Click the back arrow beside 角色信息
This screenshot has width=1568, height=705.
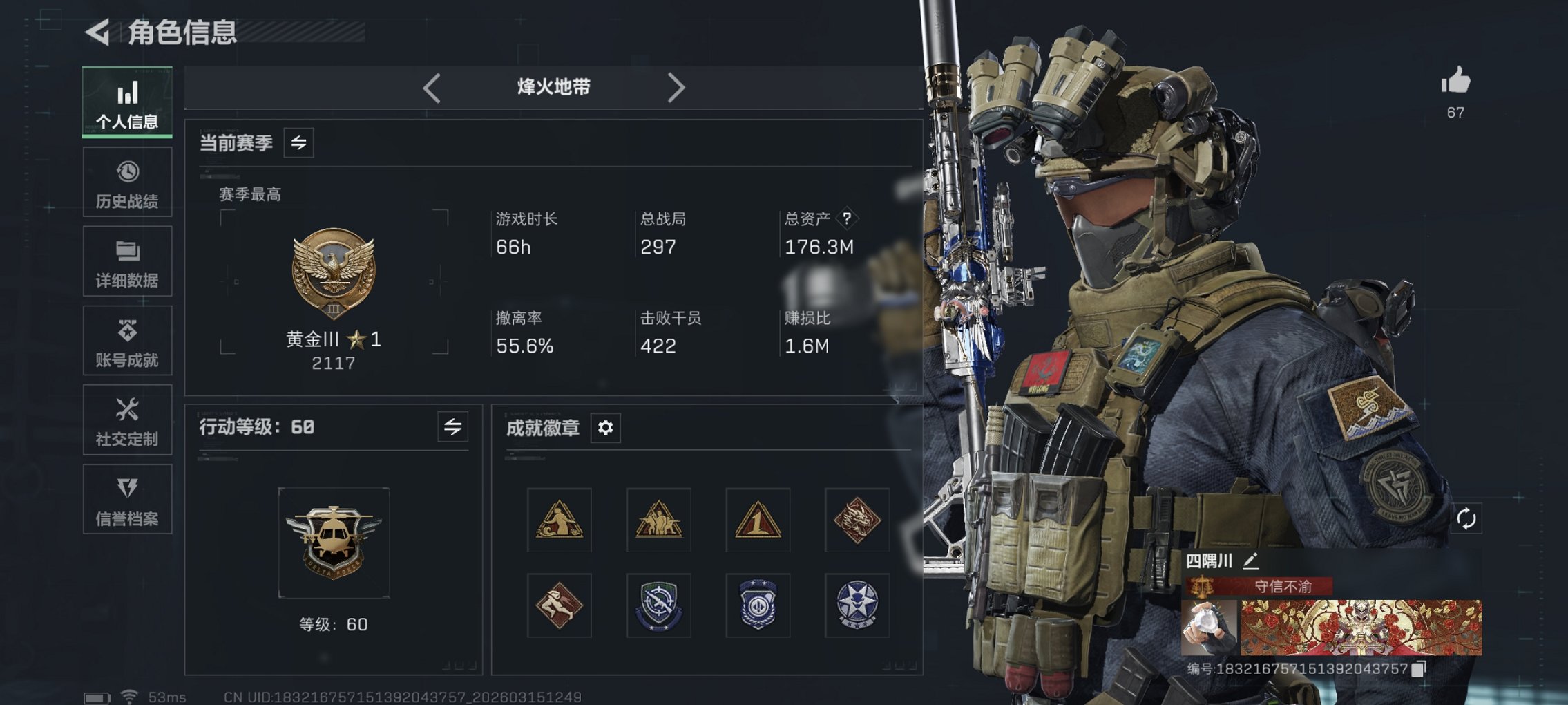click(97, 32)
